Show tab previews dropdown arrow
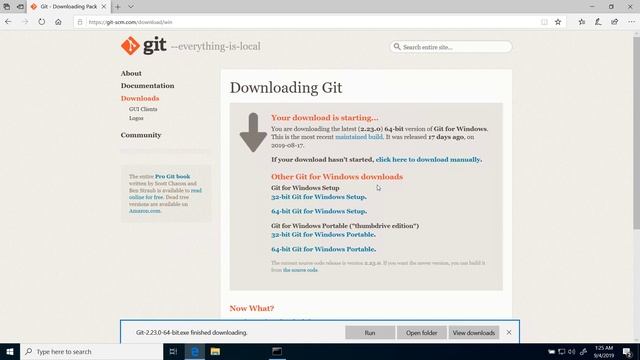Screen dimensions: 640x360 pyautogui.click(x=131, y=7)
